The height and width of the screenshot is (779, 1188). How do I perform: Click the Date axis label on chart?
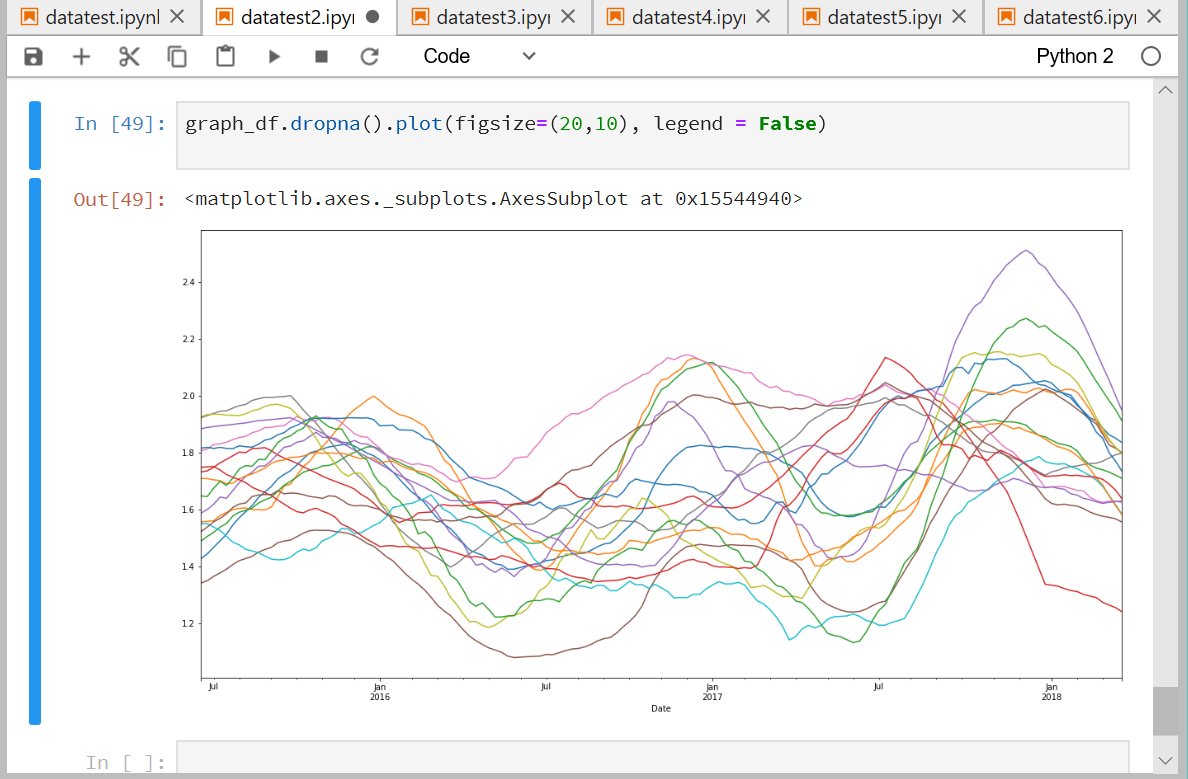(x=661, y=709)
